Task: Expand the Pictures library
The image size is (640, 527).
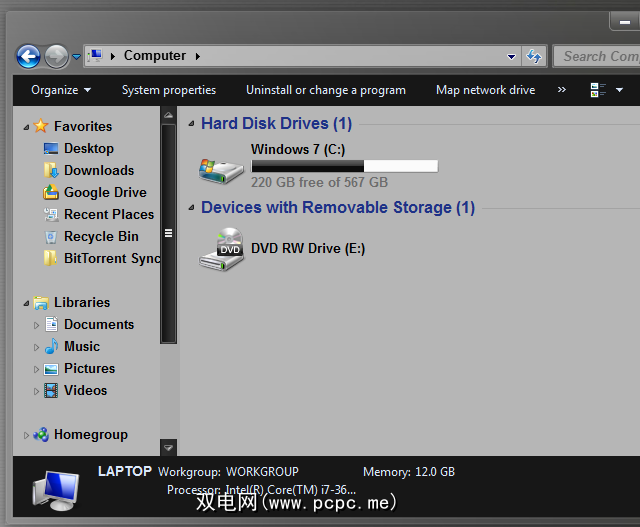Action: (x=36, y=369)
